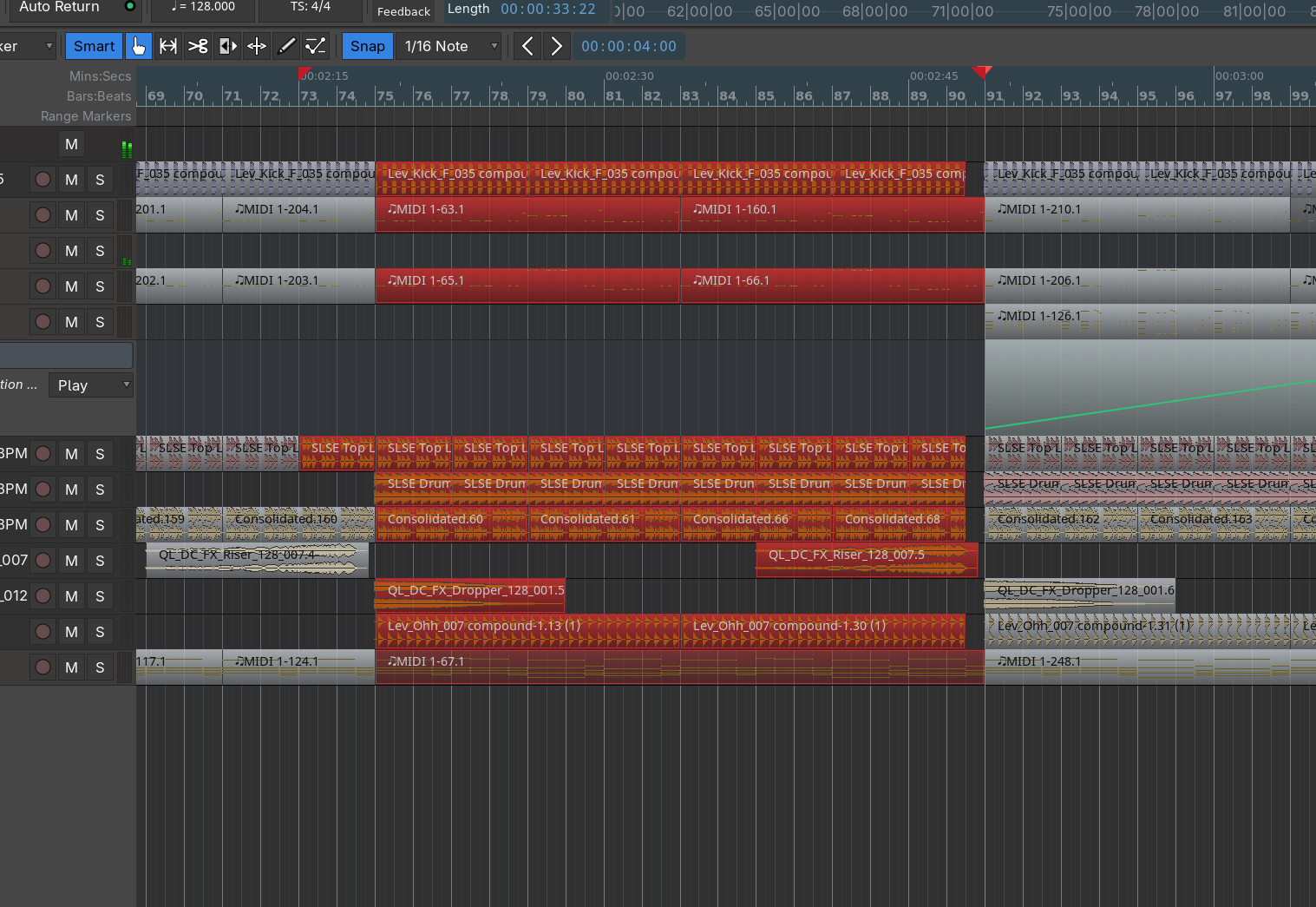Arm record on the QL_DC_FX_Dropper 012 track
The image size is (1316, 907).
tap(43, 596)
